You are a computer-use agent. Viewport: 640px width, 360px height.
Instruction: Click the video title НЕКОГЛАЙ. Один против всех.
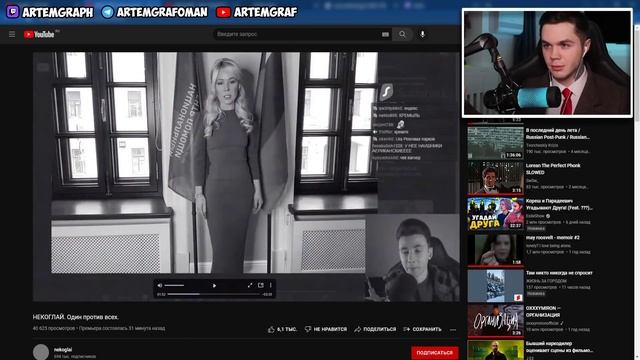click(76, 317)
